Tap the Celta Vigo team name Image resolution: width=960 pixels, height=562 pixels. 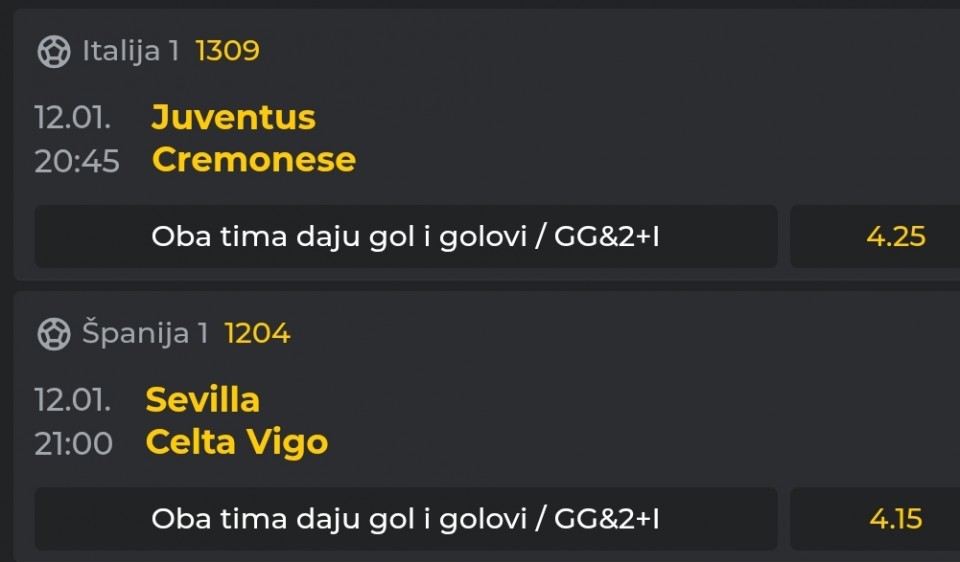236,442
